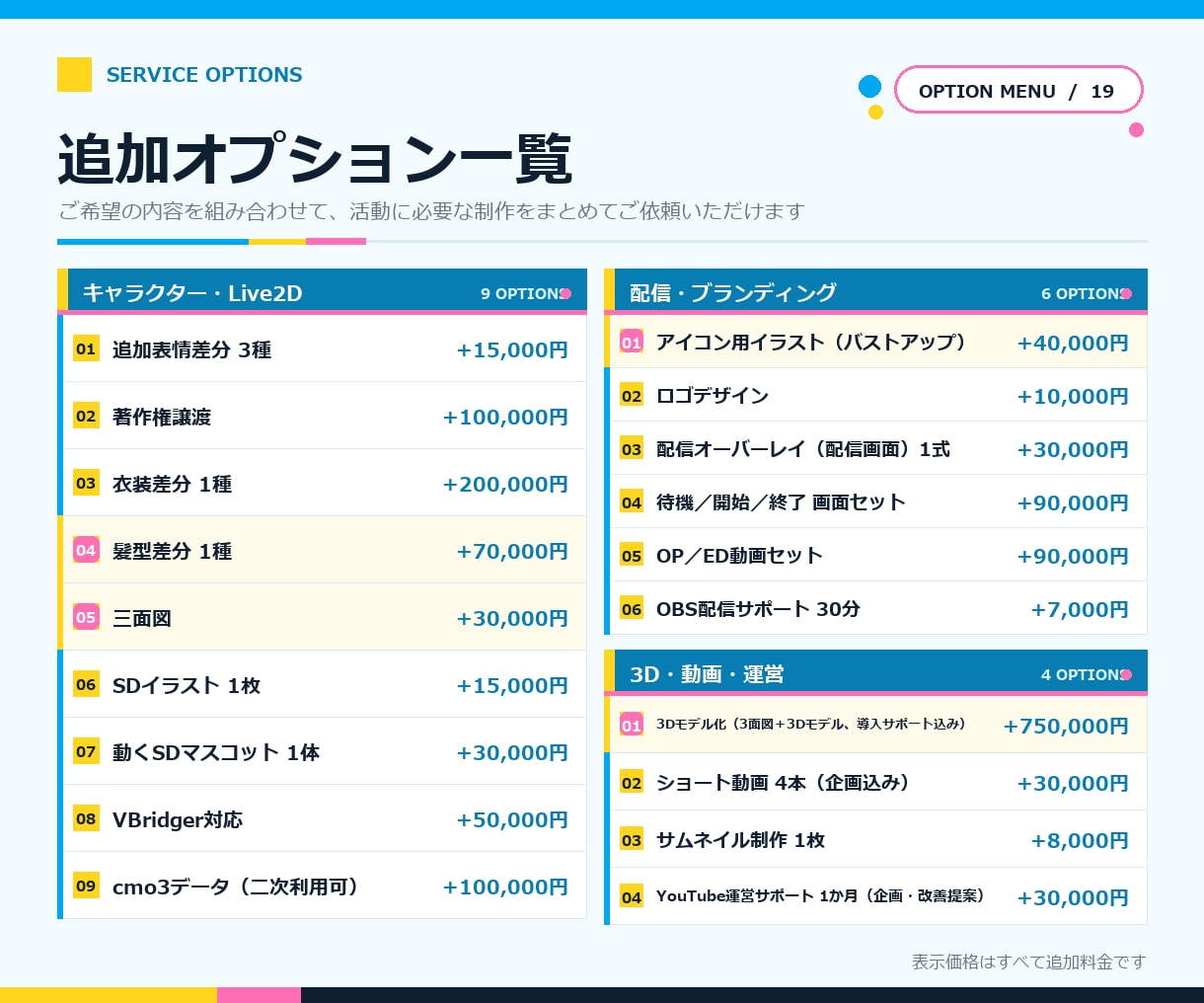The width and height of the screenshot is (1204, 1003).
Task: Click the +7,000円 price
Action: pos(1080,609)
